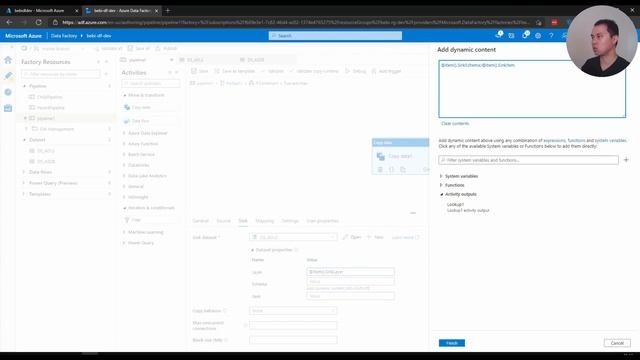The width and height of the screenshot is (640, 360).
Task: Switch to the General tab
Action: click(200, 221)
